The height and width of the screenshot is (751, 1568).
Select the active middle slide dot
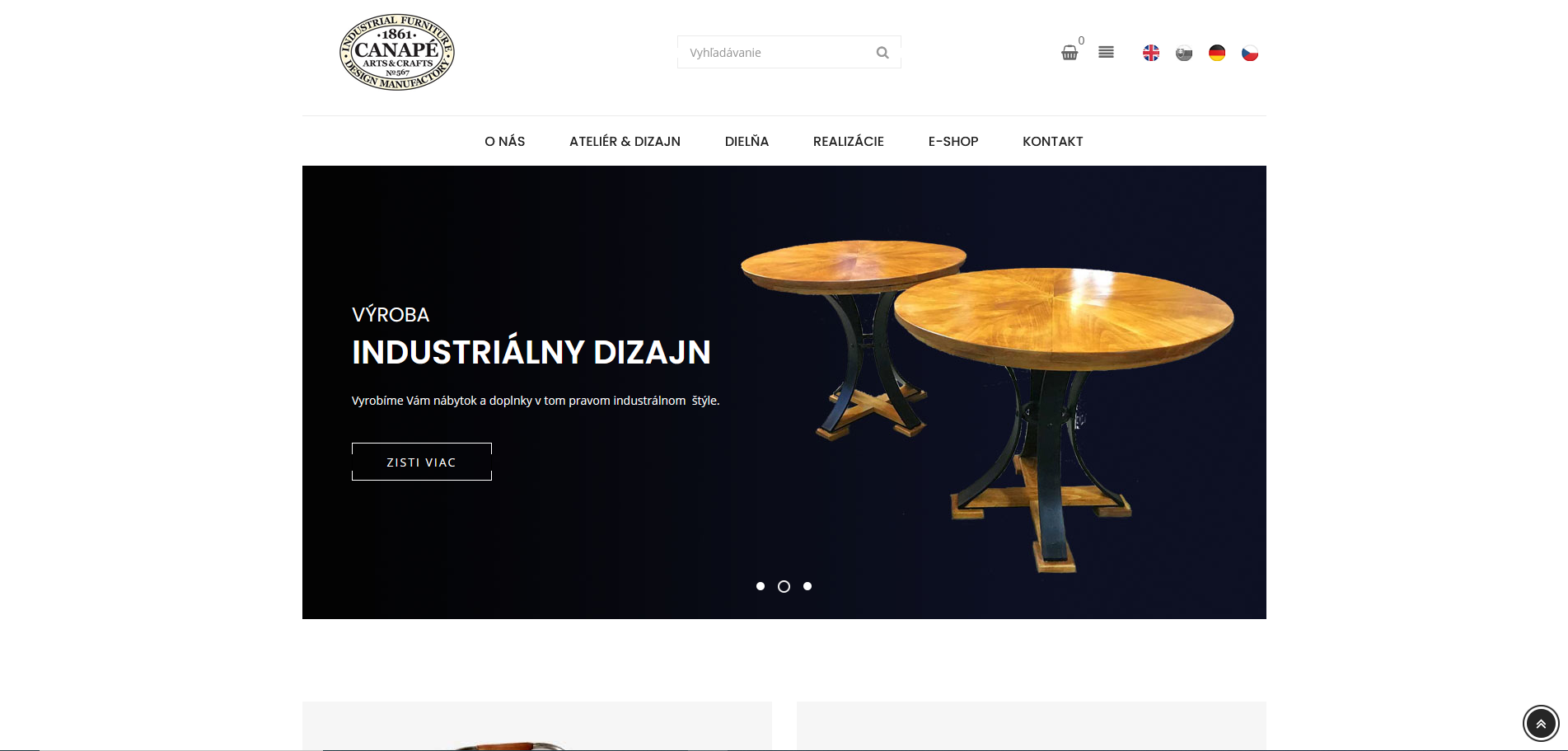pyautogui.click(x=784, y=586)
